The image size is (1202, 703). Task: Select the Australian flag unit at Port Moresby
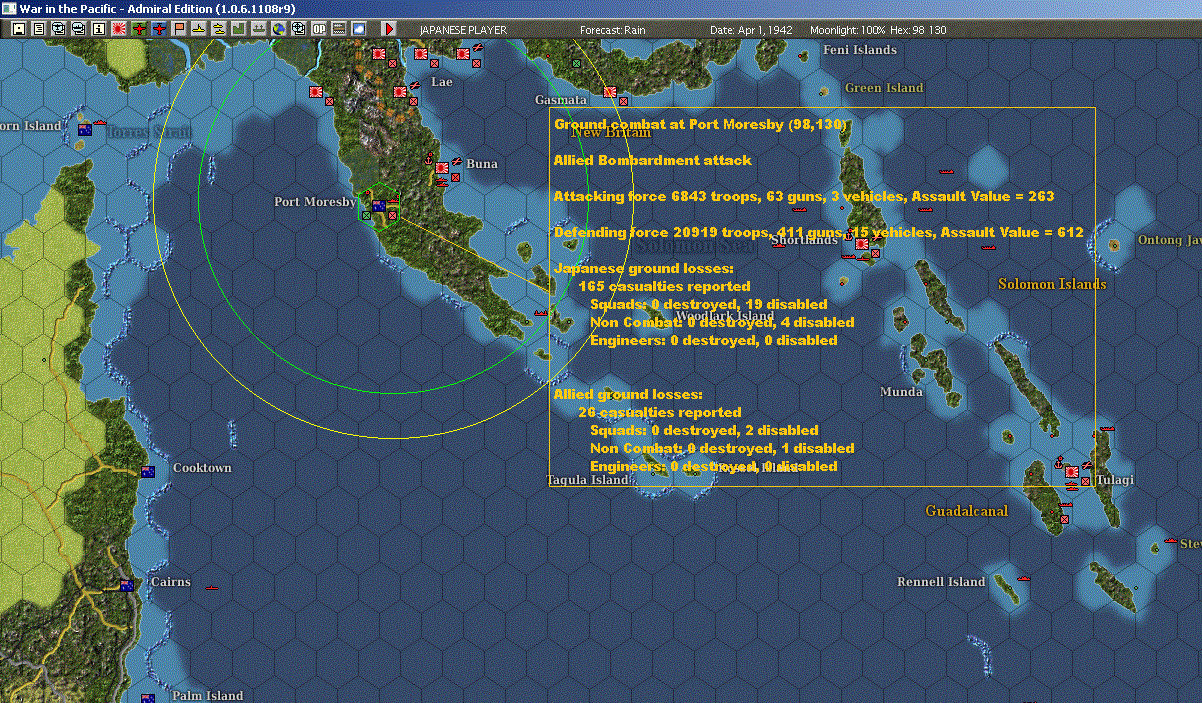[379, 206]
